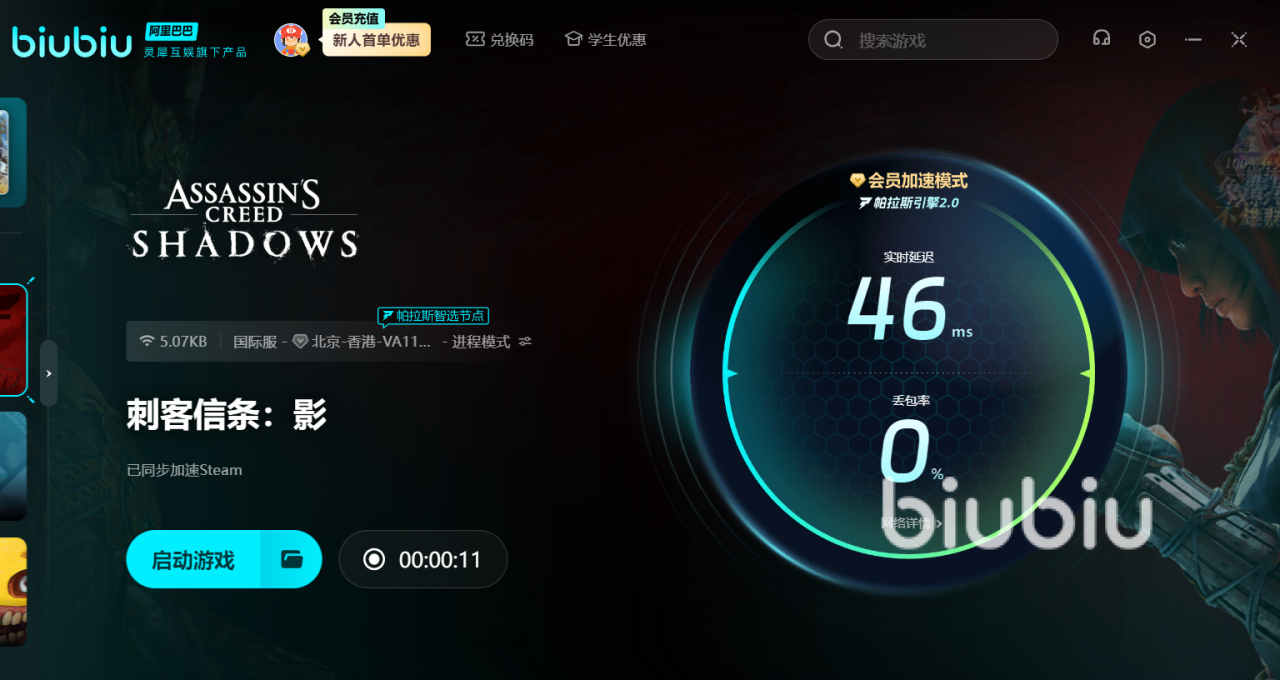The width and height of the screenshot is (1280, 680).
Task: Click the biubiu logo
Action: pos(72,41)
